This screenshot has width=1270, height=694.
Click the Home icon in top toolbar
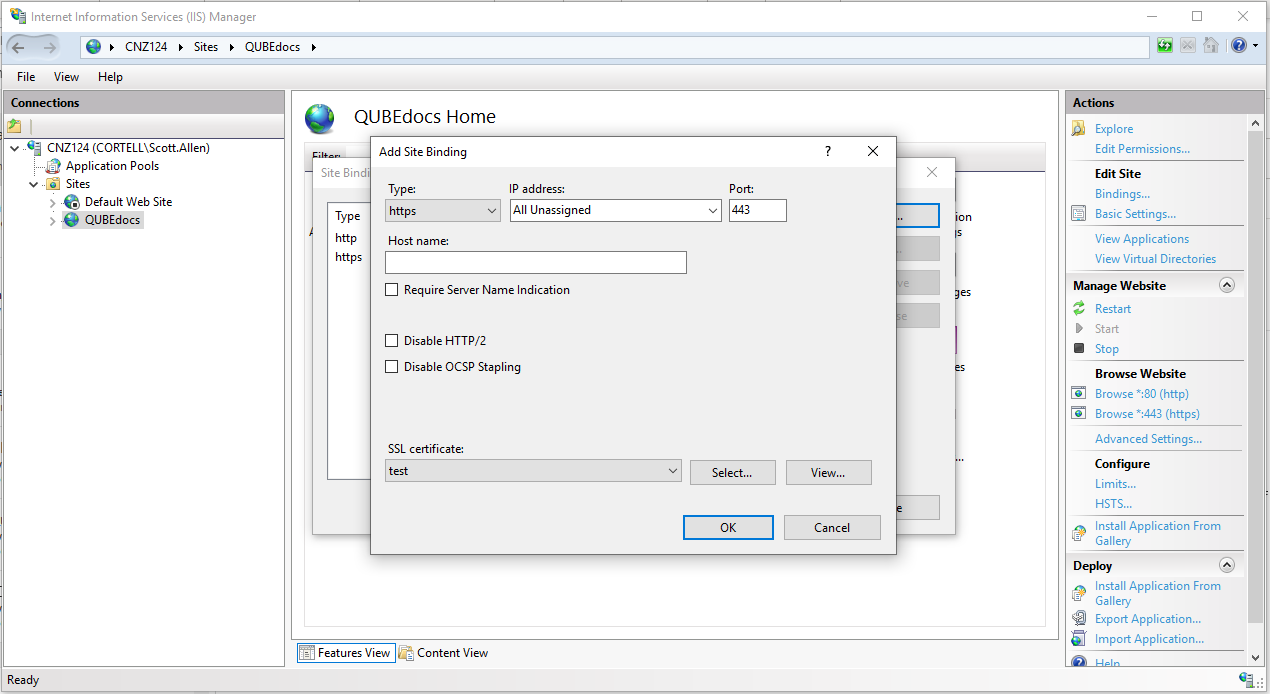1211,46
